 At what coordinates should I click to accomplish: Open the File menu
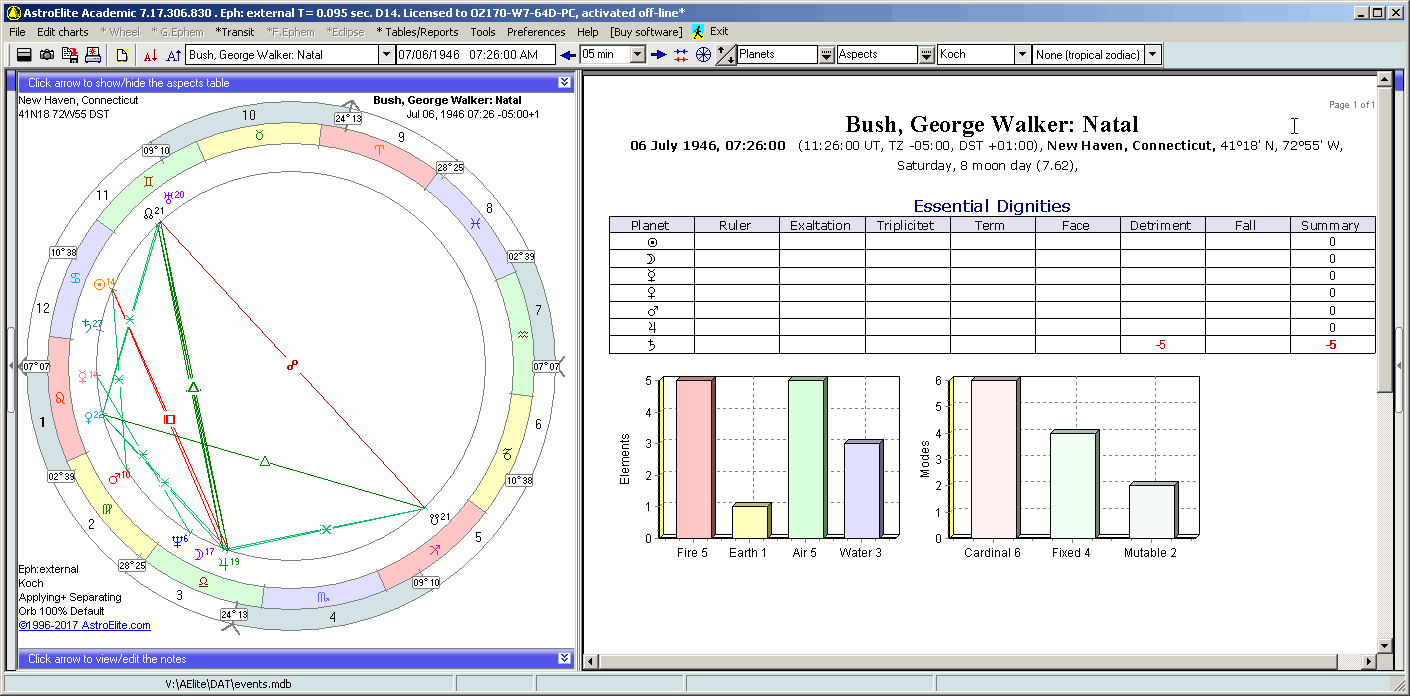click(x=17, y=32)
